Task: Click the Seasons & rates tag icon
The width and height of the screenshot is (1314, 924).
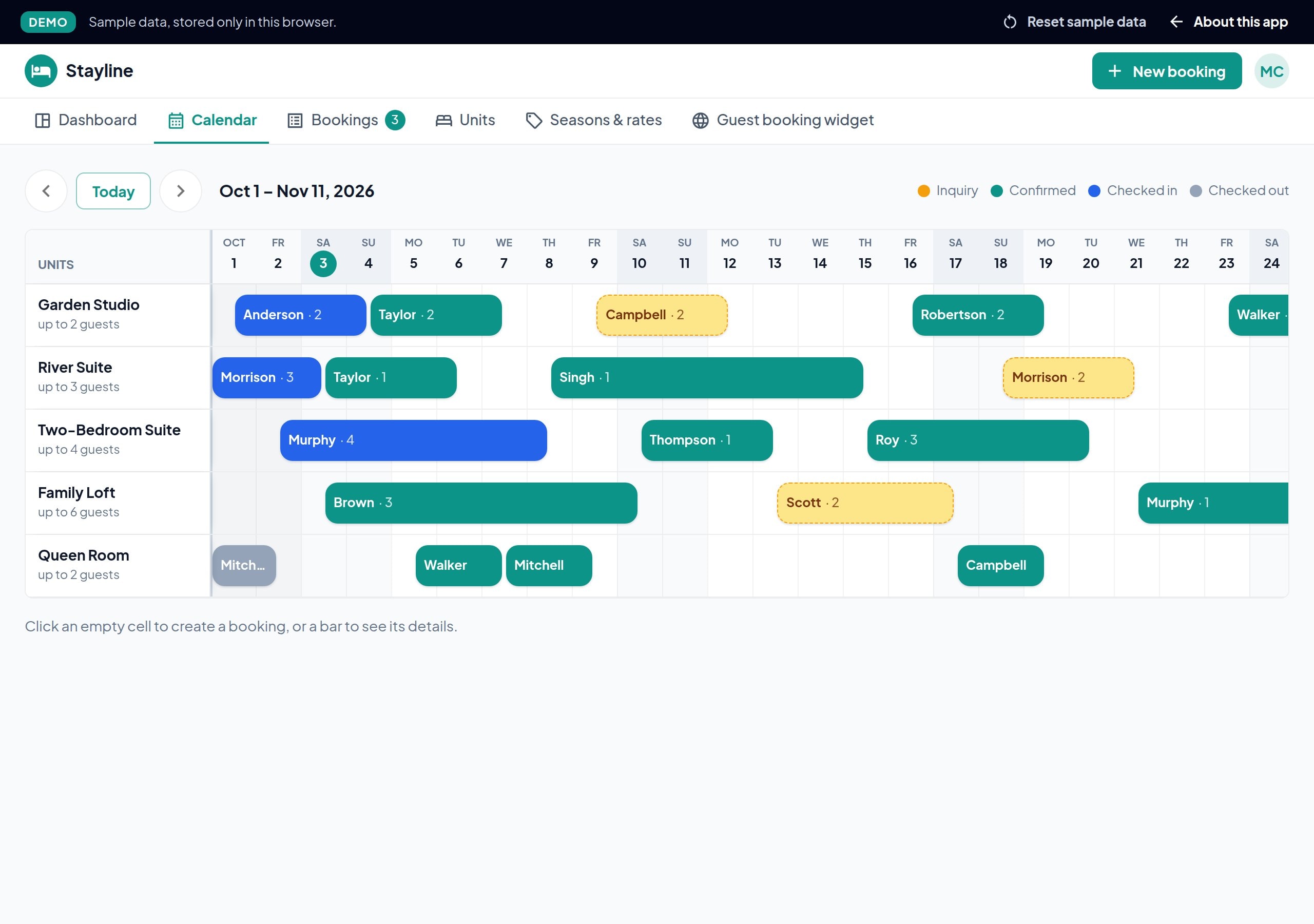Action: (533, 121)
